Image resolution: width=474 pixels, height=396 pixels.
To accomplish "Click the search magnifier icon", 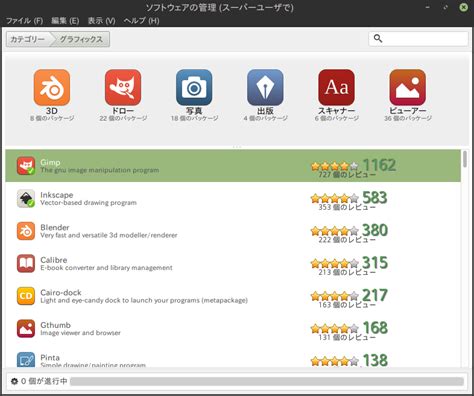I will pyautogui.click(x=378, y=38).
